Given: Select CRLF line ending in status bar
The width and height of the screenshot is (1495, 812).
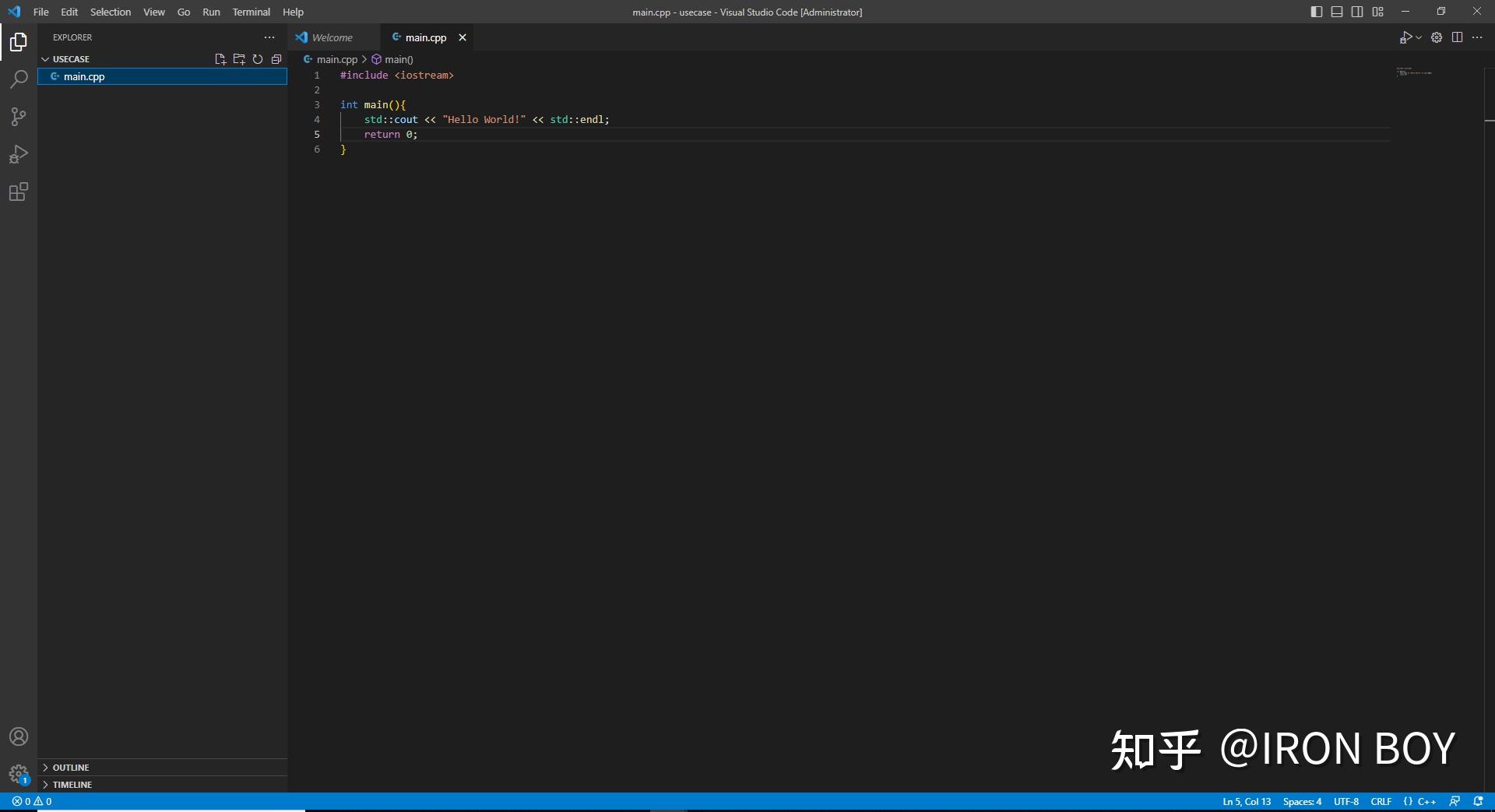Looking at the screenshot, I should point(1381,801).
